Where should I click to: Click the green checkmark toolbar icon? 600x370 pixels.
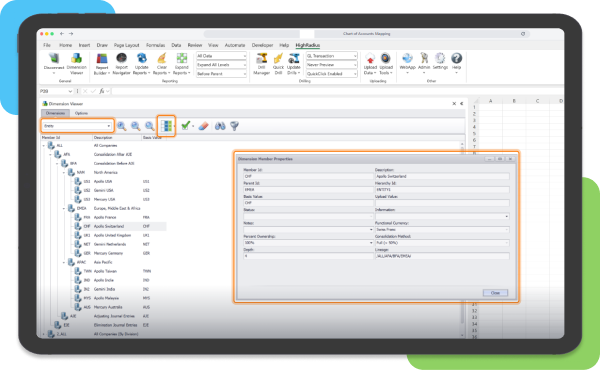coord(186,126)
